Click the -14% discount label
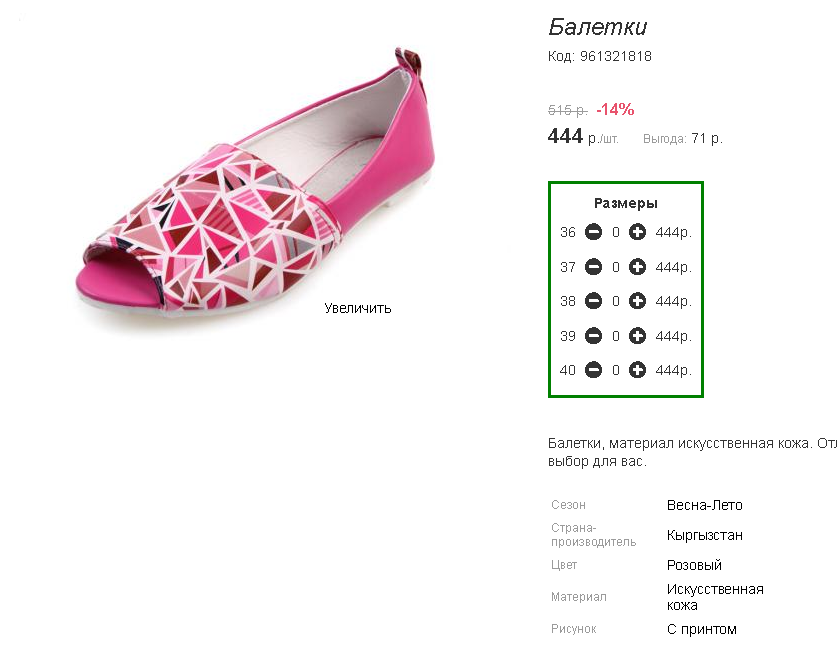This screenshot has width=837, height=658. click(x=615, y=110)
